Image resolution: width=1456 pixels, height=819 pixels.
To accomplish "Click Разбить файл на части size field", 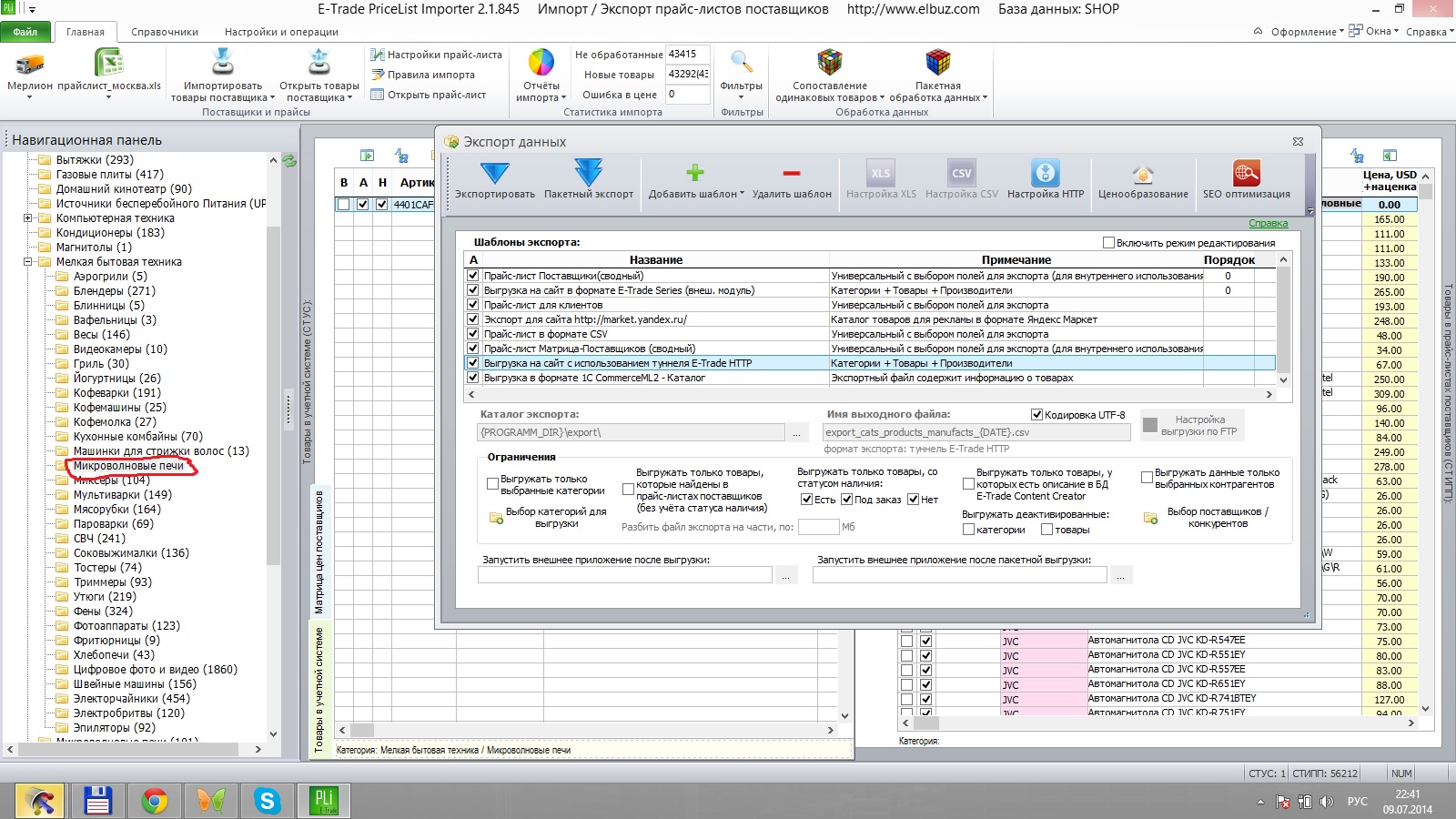I will tap(818, 527).
